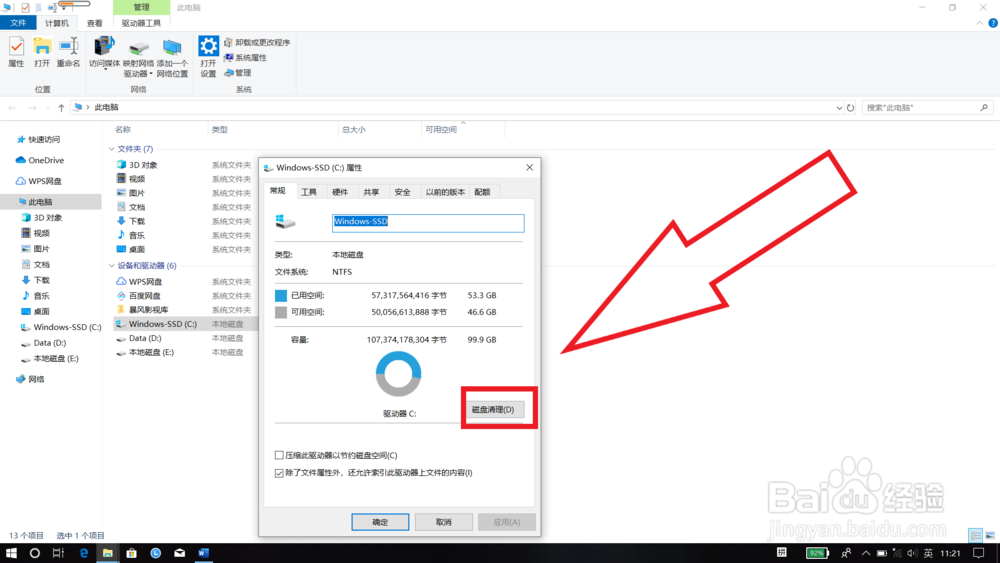Collapse the ribbon with the chevron arrow
This screenshot has height=563, width=1000.
coord(980,23)
